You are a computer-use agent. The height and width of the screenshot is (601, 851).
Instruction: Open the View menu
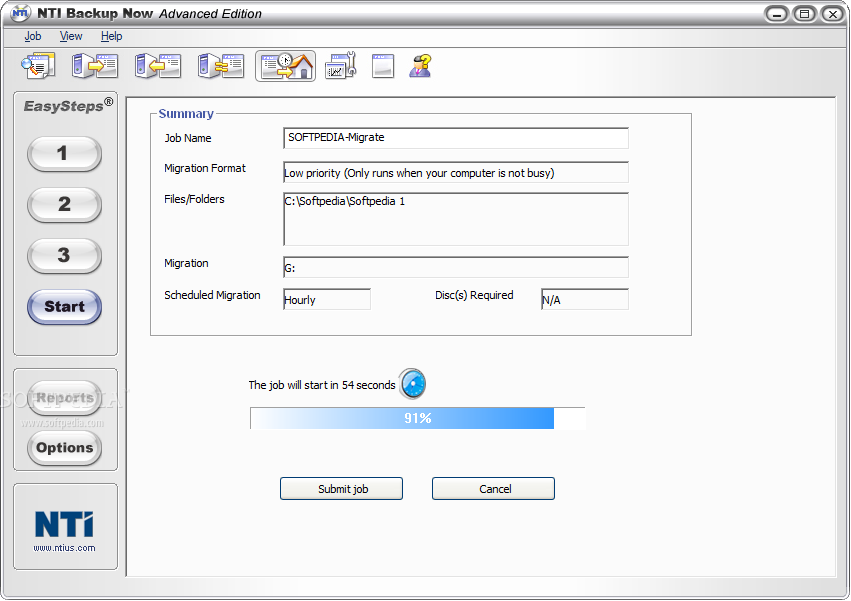(71, 36)
